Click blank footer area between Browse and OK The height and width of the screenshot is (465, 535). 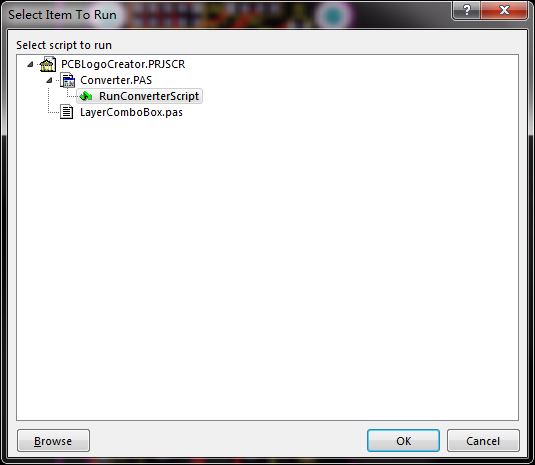tap(229, 441)
